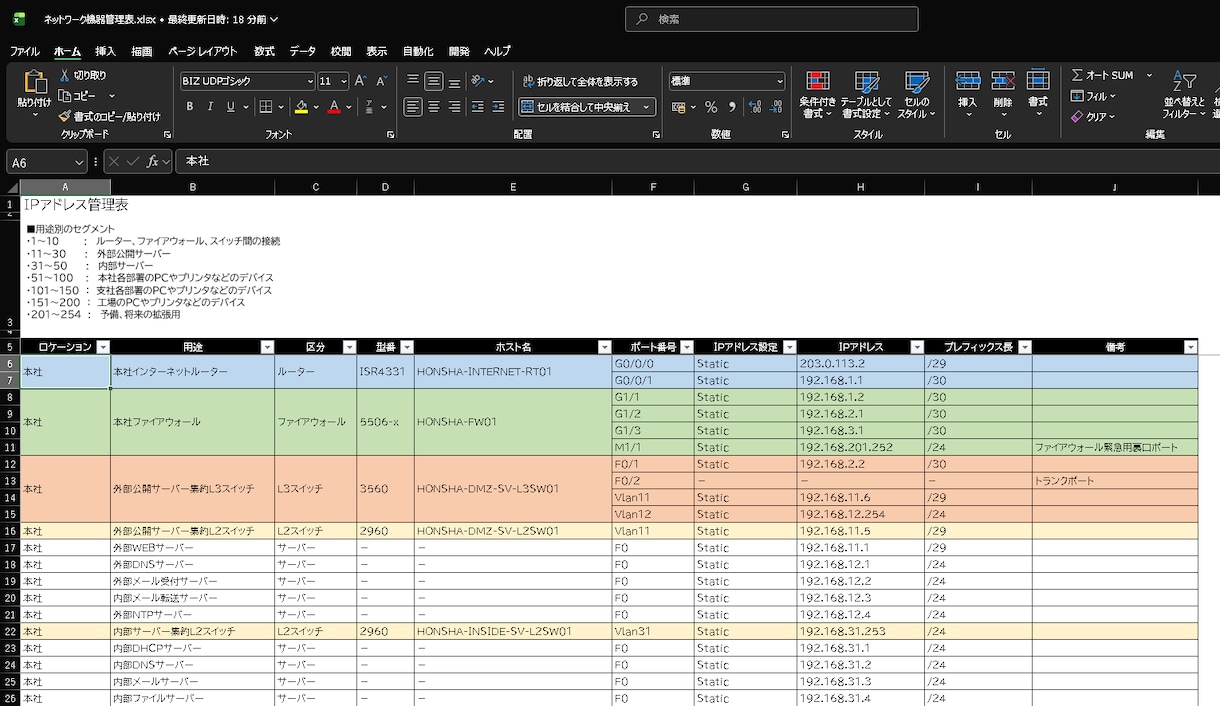
Task: Toggle horizontal center alignment
Action: pos(434,107)
